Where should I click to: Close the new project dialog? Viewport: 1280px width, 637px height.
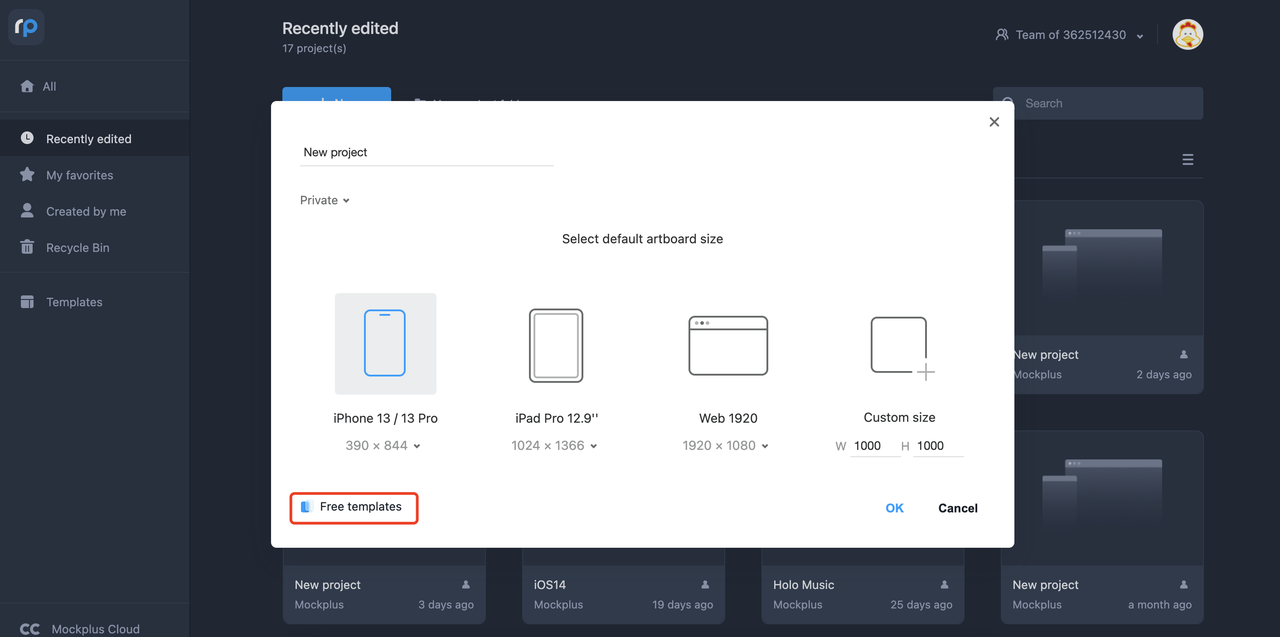(x=994, y=122)
